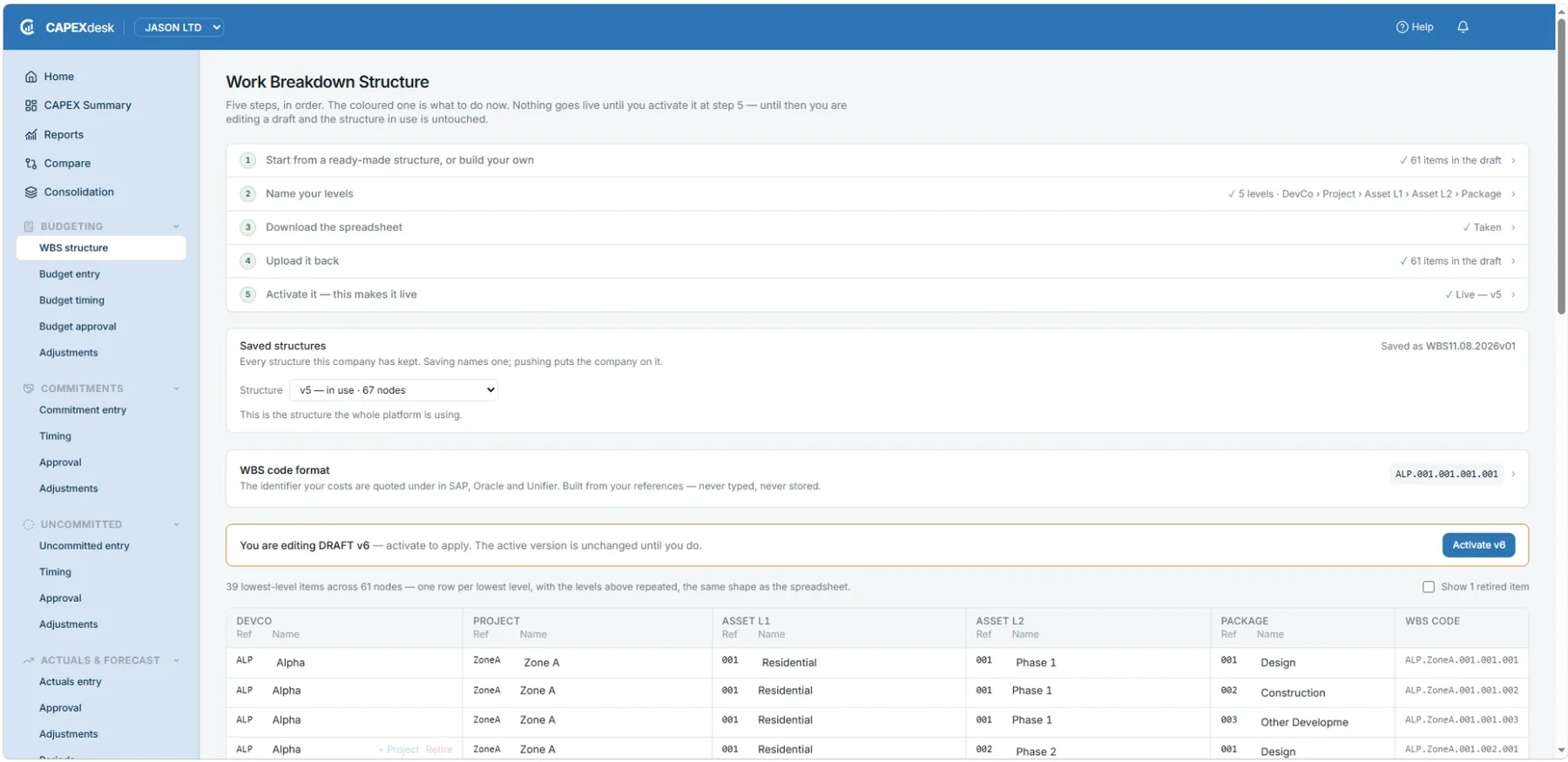1568x762 pixels.
Task: Click the Reports chart icon
Action: [x=31, y=135]
